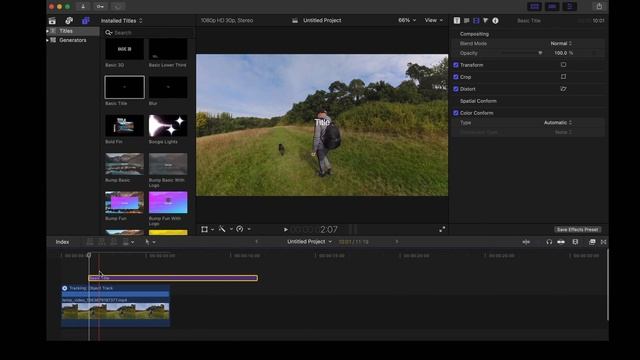Adjust the Opacity slider
The width and height of the screenshot is (640, 360).
521,53
